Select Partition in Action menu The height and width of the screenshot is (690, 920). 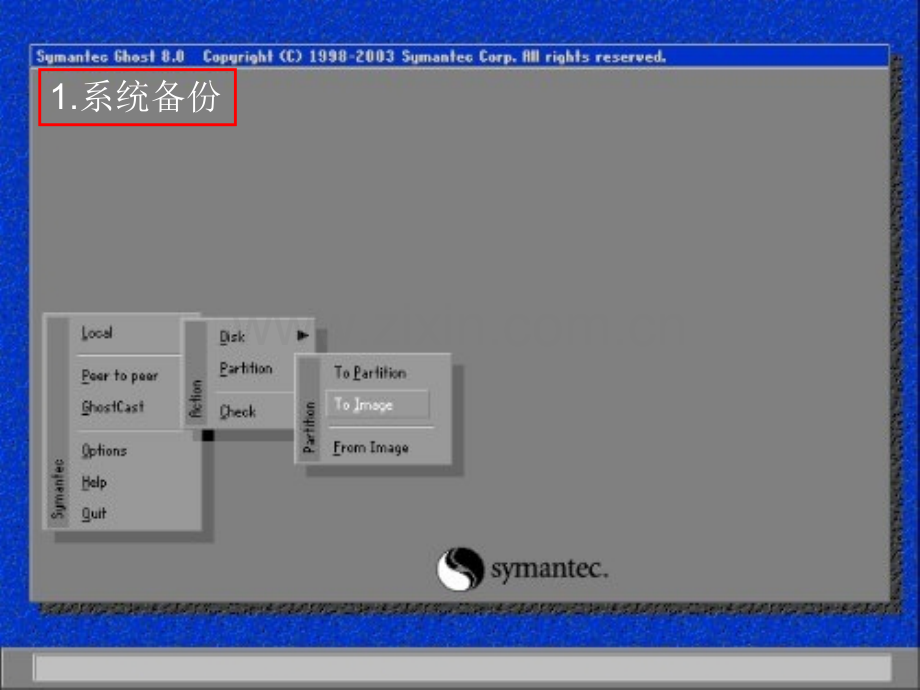pos(246,368)
